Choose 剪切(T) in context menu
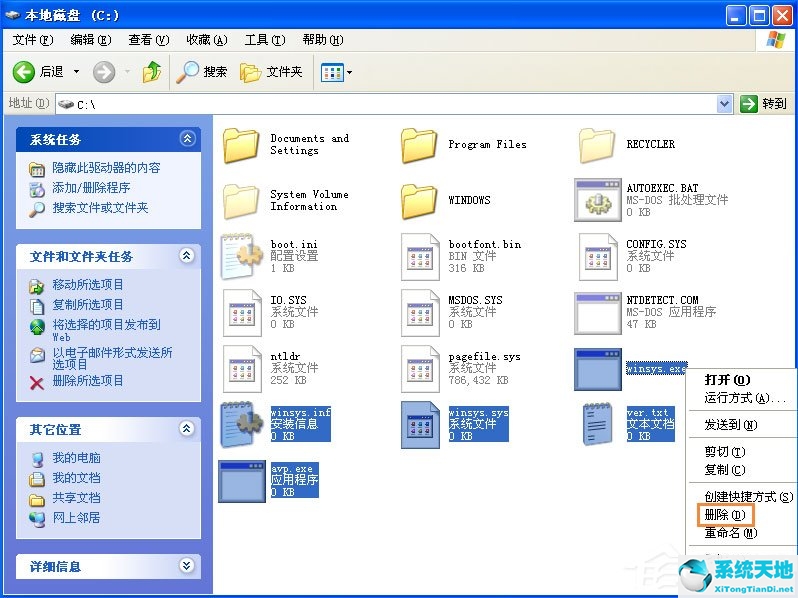Viewport: 798px width, 598px height. coord(725,451)
